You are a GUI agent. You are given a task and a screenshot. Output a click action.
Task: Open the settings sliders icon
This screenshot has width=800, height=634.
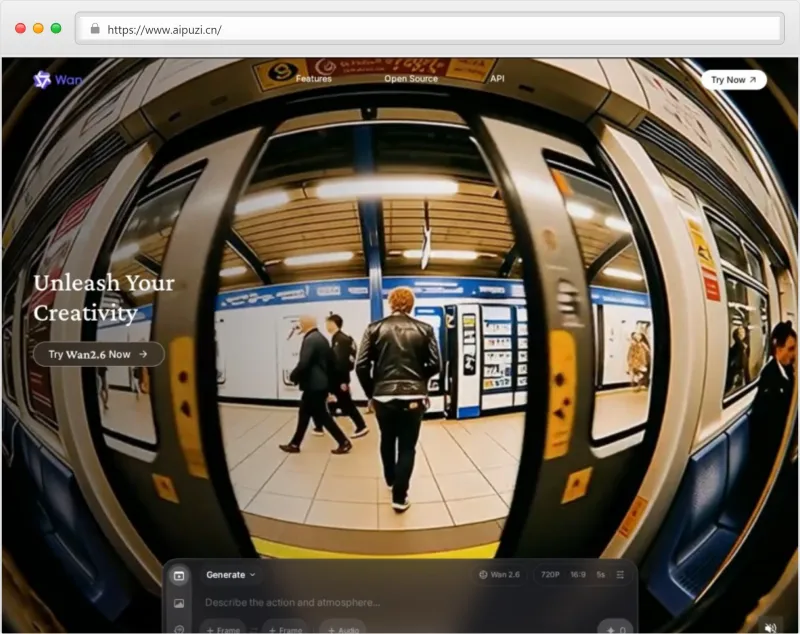[x=621, y=575]
